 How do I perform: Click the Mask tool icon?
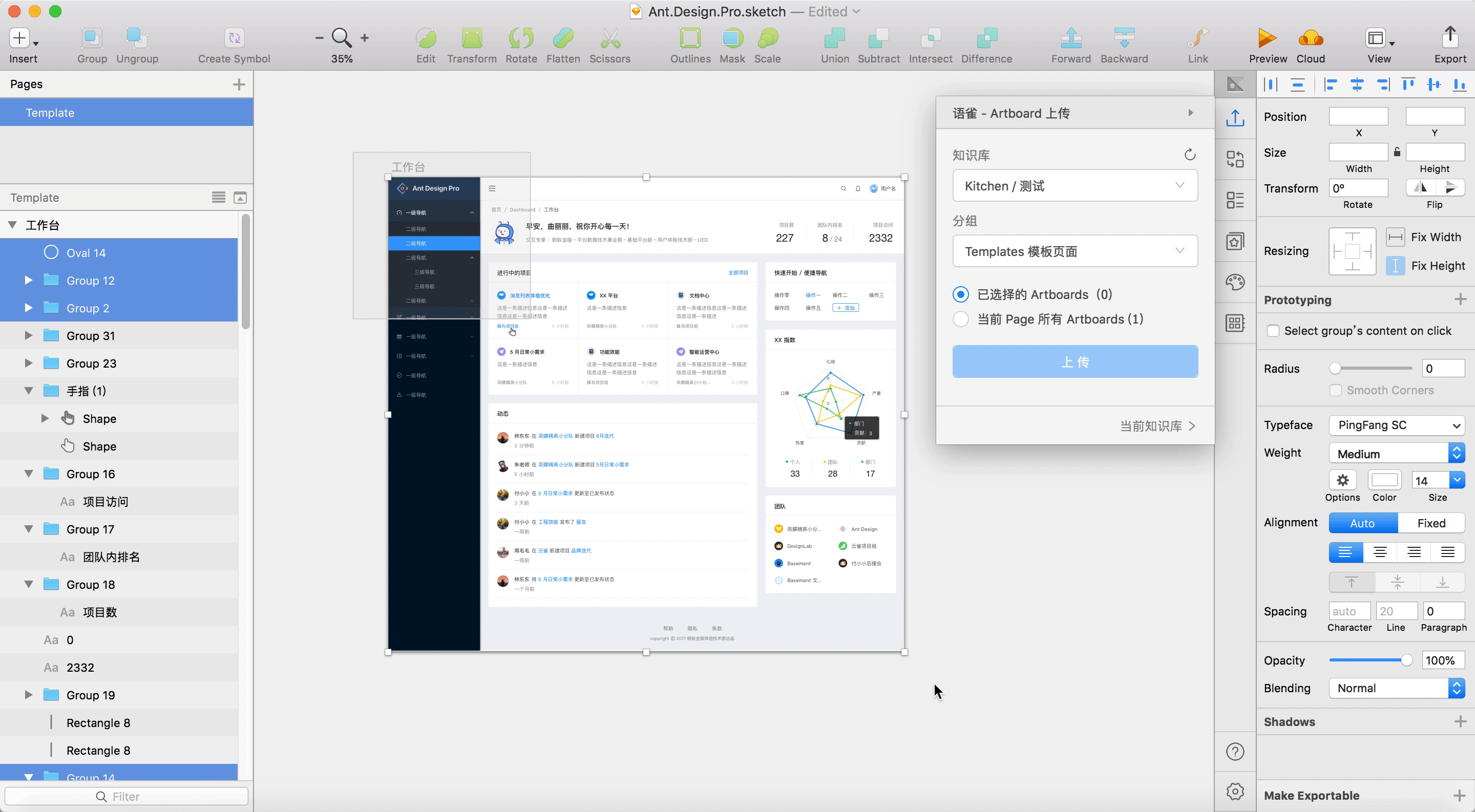coord(732,39)
